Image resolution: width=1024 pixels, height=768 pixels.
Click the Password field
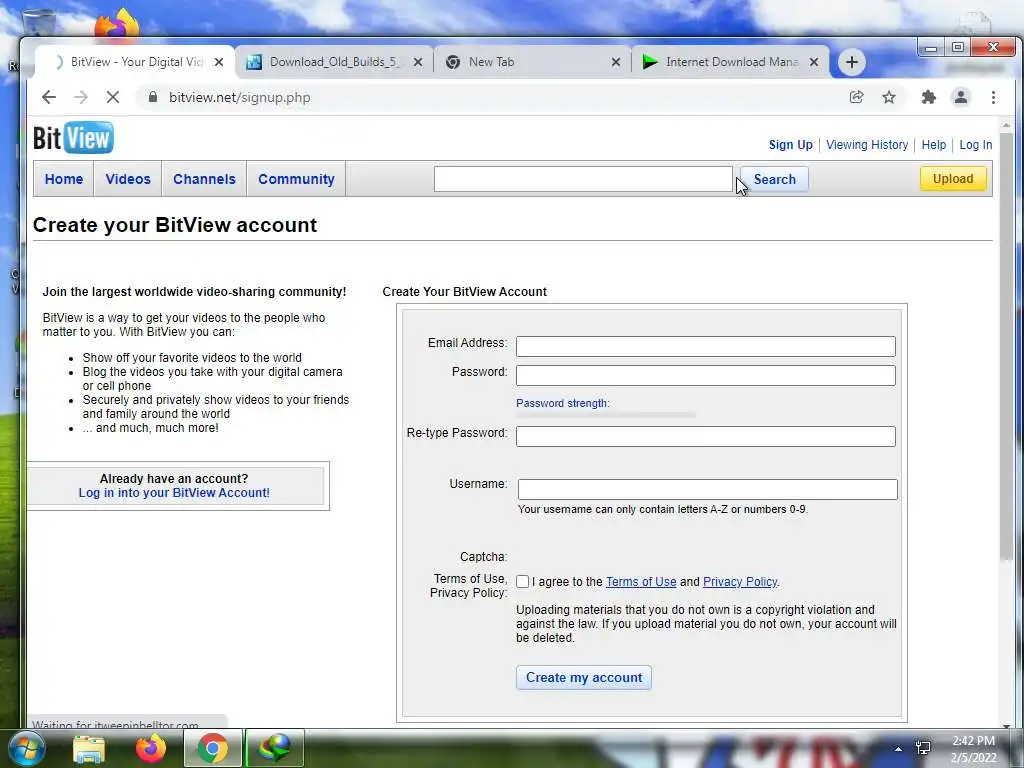[705, 376]
